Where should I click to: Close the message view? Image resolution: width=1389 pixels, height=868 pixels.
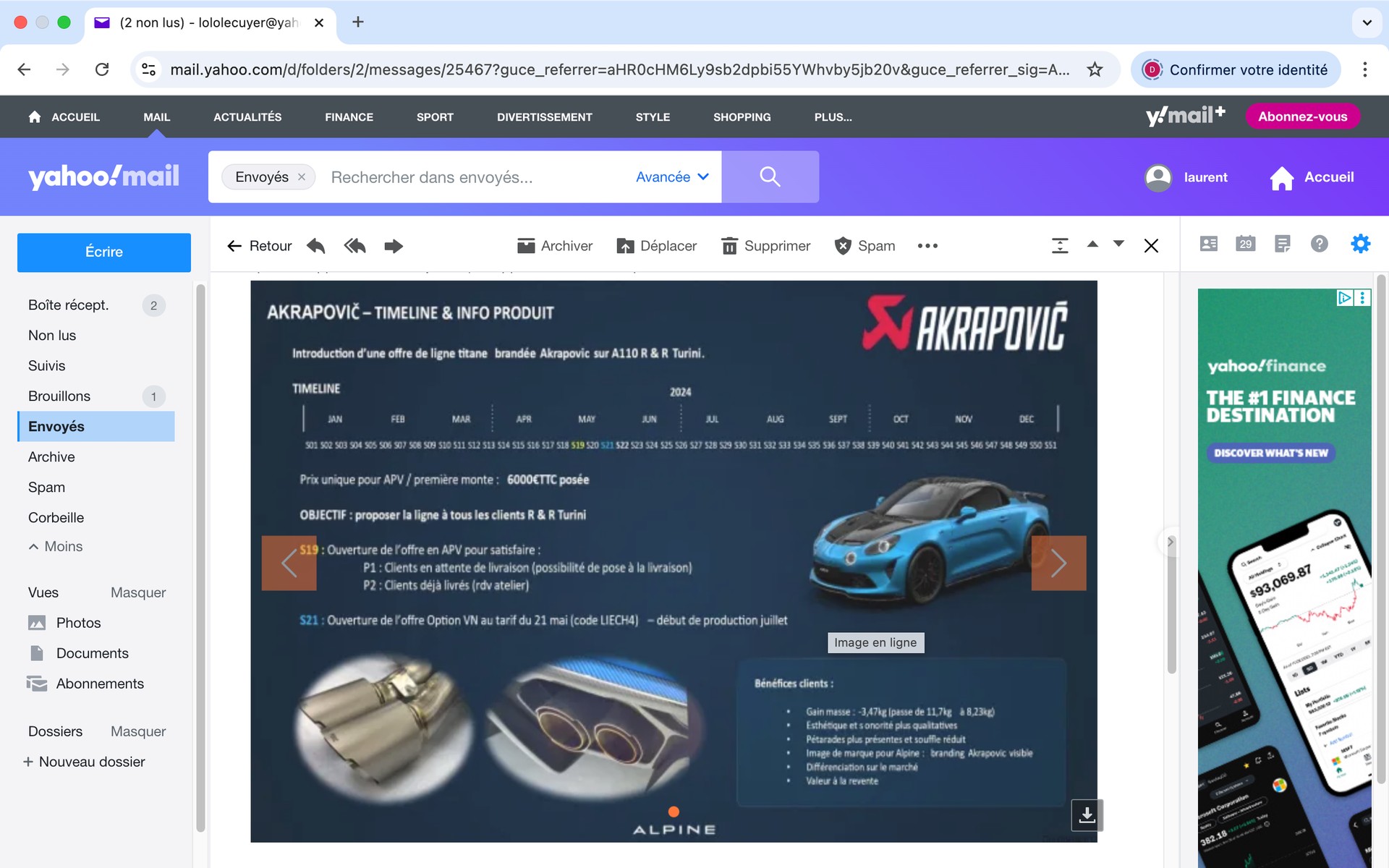(1151, 246)
